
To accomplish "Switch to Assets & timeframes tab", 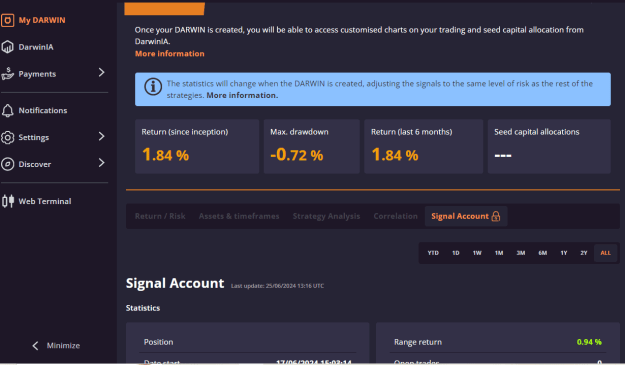I will click(x=239, y=216).
